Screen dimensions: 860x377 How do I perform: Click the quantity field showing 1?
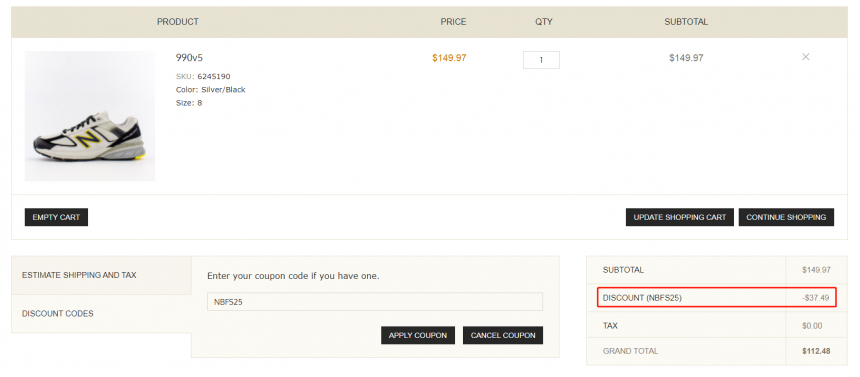pos(541,60)
